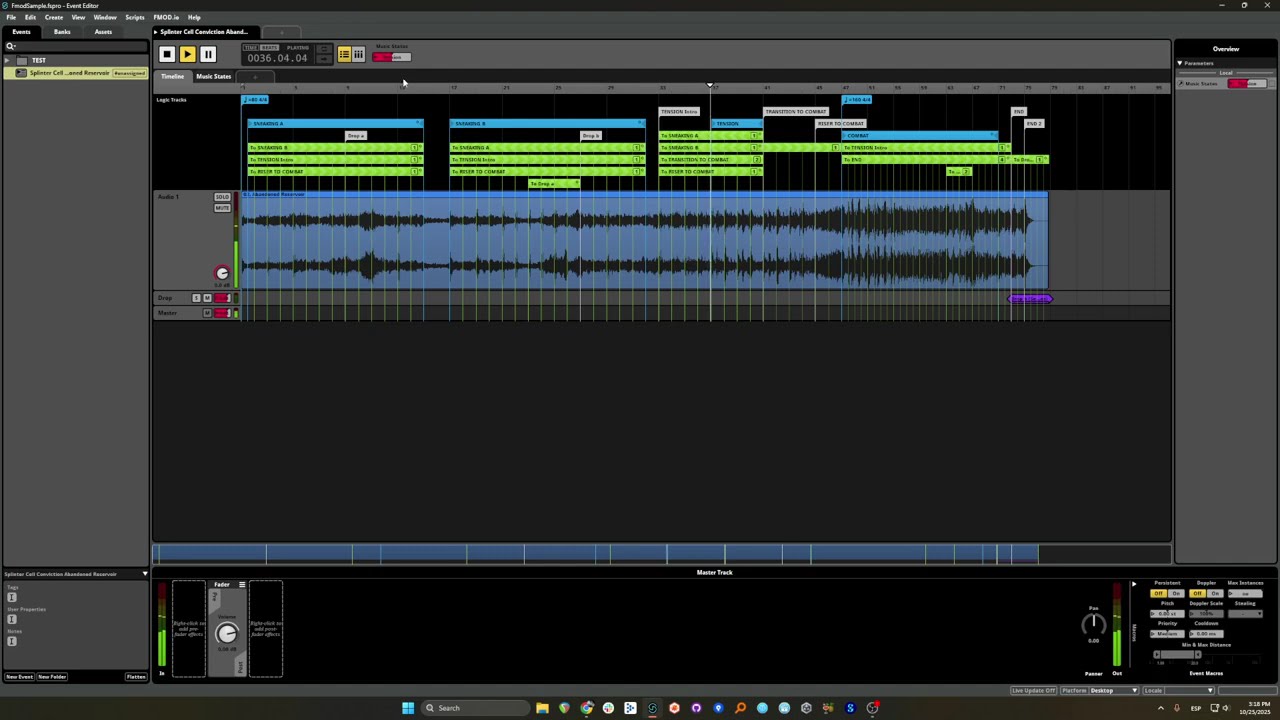1280x720 pixels.
Task: Open the Assets browser tab
Action: pyautogui.click(x=103, y=32)
